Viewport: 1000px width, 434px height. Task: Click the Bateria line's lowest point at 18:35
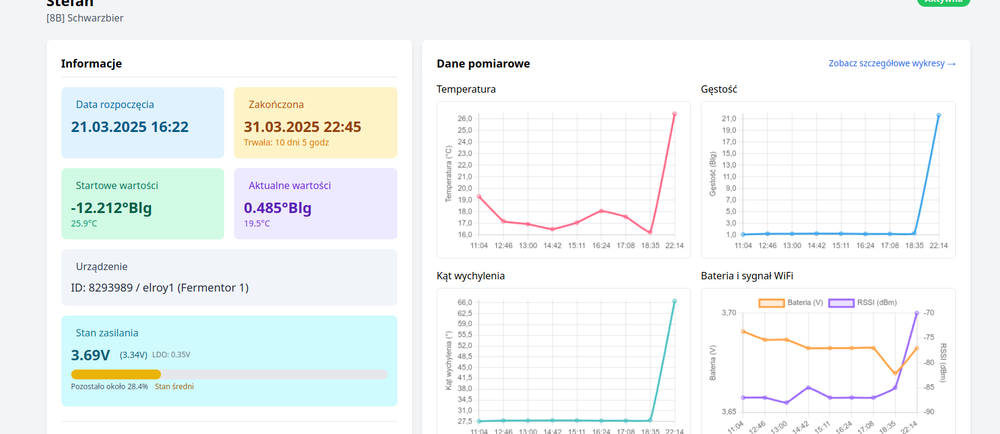(x=895, y=373)
